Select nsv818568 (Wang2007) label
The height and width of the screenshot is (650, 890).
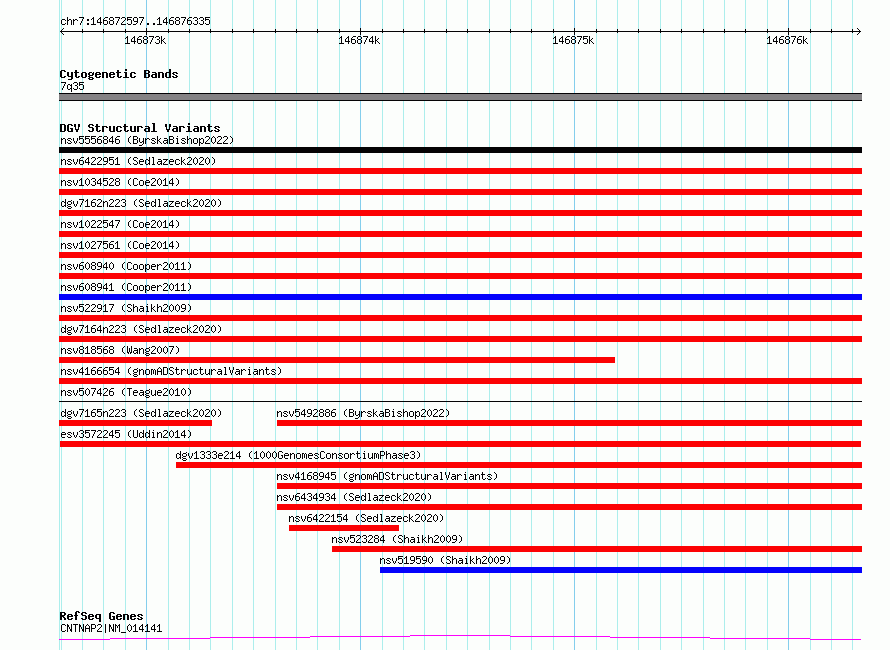(x=120, y=350)
